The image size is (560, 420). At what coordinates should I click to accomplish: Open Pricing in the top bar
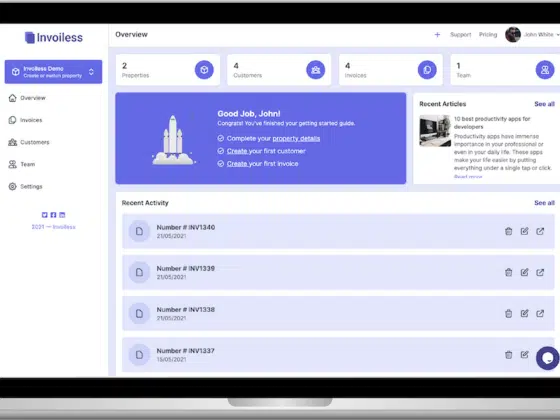[488, 35]
